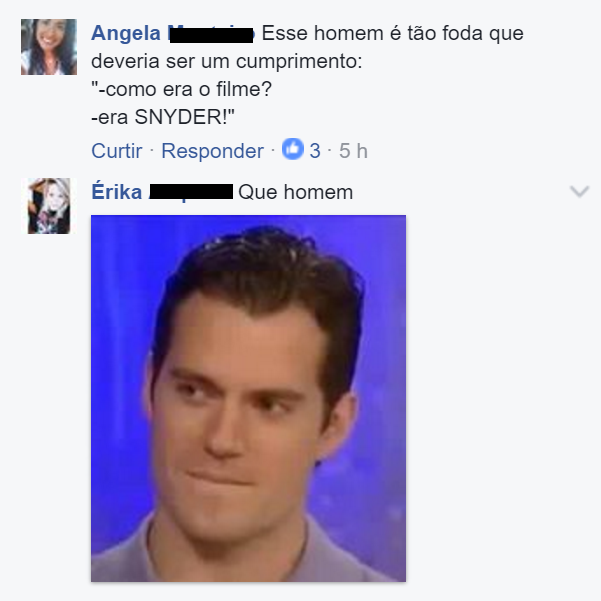The height and width of the screenshot is (601, 601).
Task: Open Érika's profile picture avatar
Action: (49, 206)
